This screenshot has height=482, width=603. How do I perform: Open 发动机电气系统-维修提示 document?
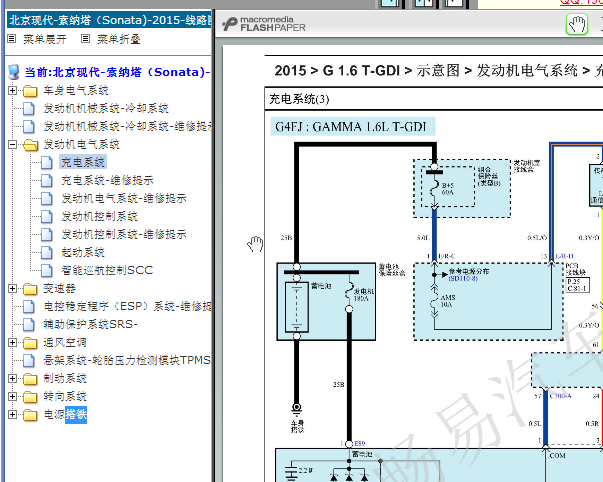[x=124, y=198]
